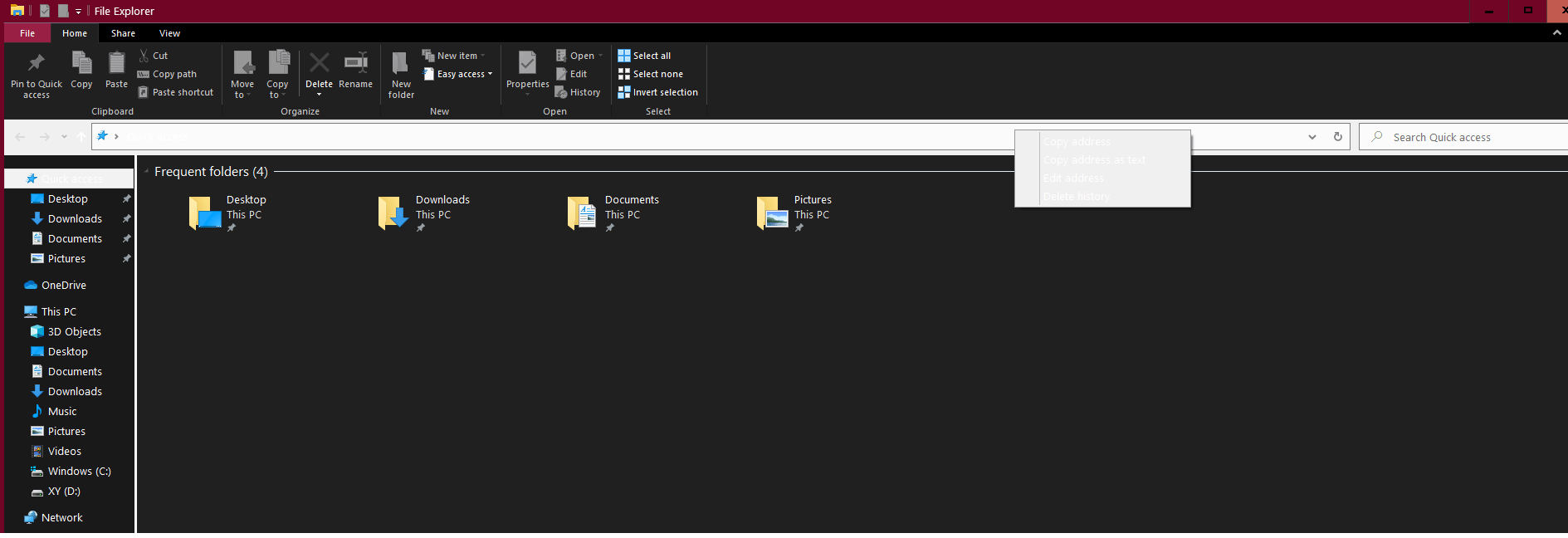Collapse the ribbon with the chevron

tap(1556, 33)
